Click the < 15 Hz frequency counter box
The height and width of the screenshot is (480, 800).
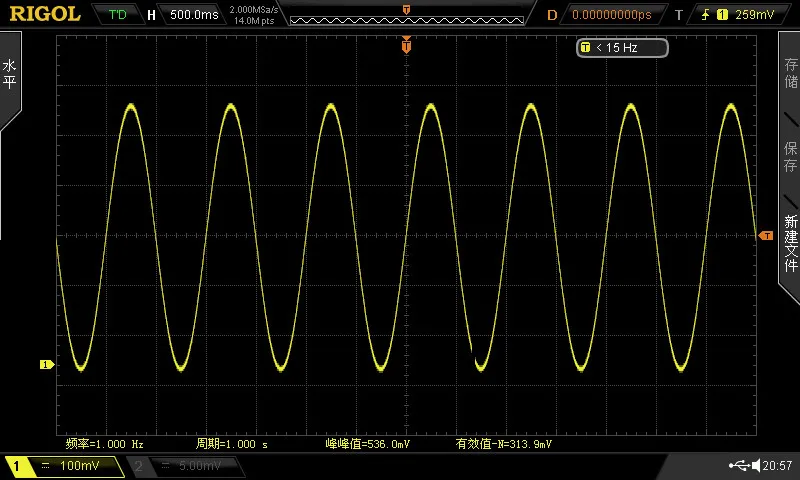coord(622,48)
